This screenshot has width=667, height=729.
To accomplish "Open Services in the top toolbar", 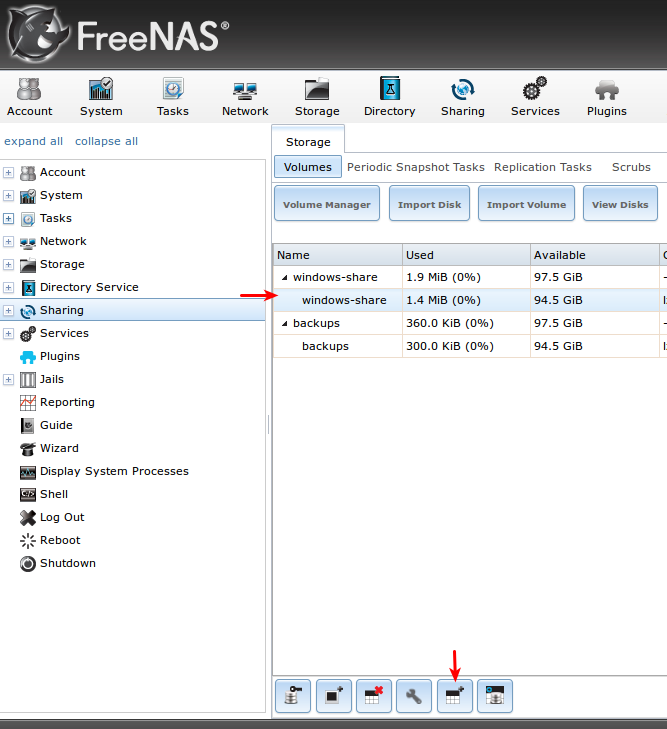I will pyautogui.click(x=535, y=97).
